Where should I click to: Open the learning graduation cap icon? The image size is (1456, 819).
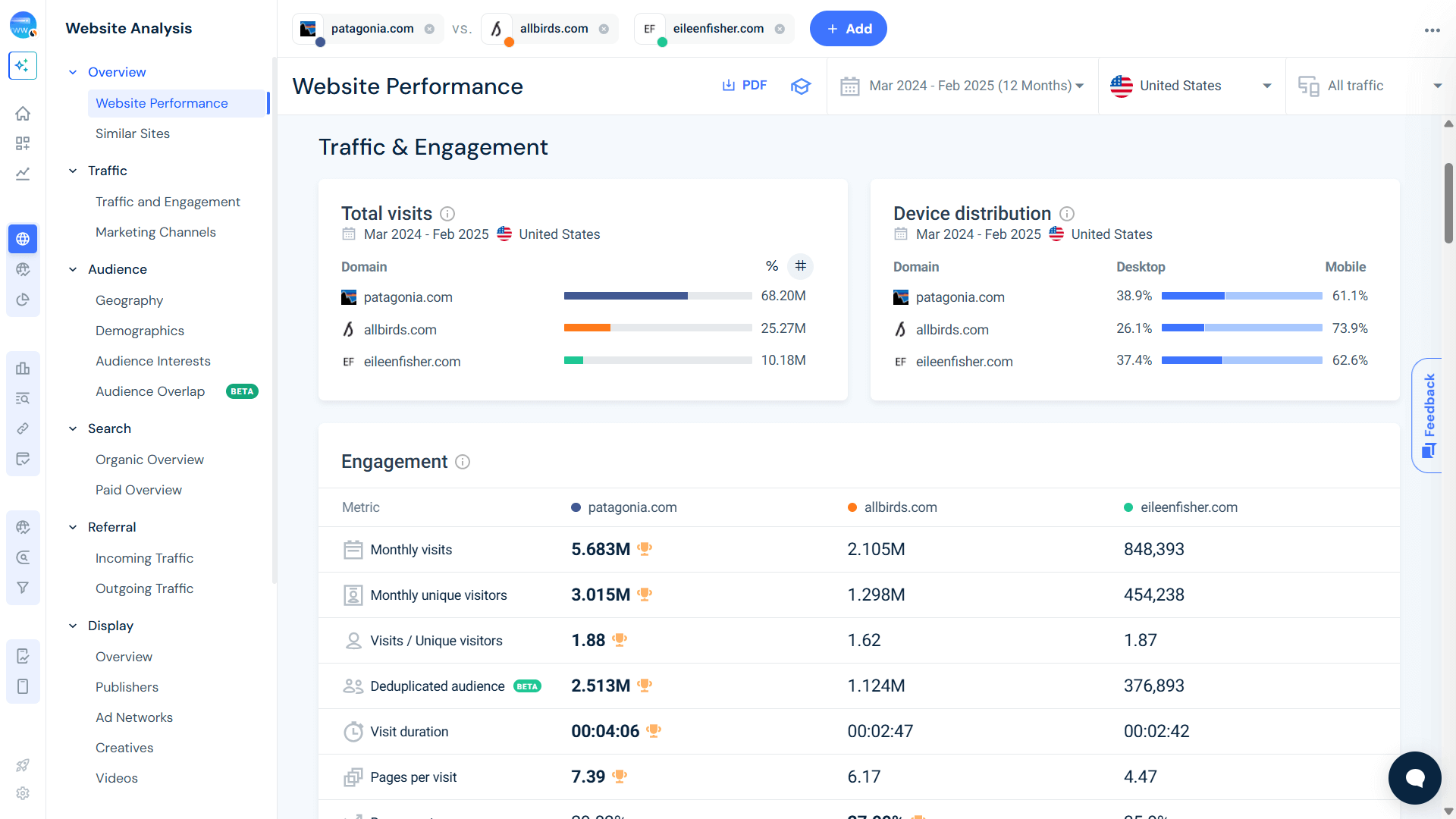(802, 86)
